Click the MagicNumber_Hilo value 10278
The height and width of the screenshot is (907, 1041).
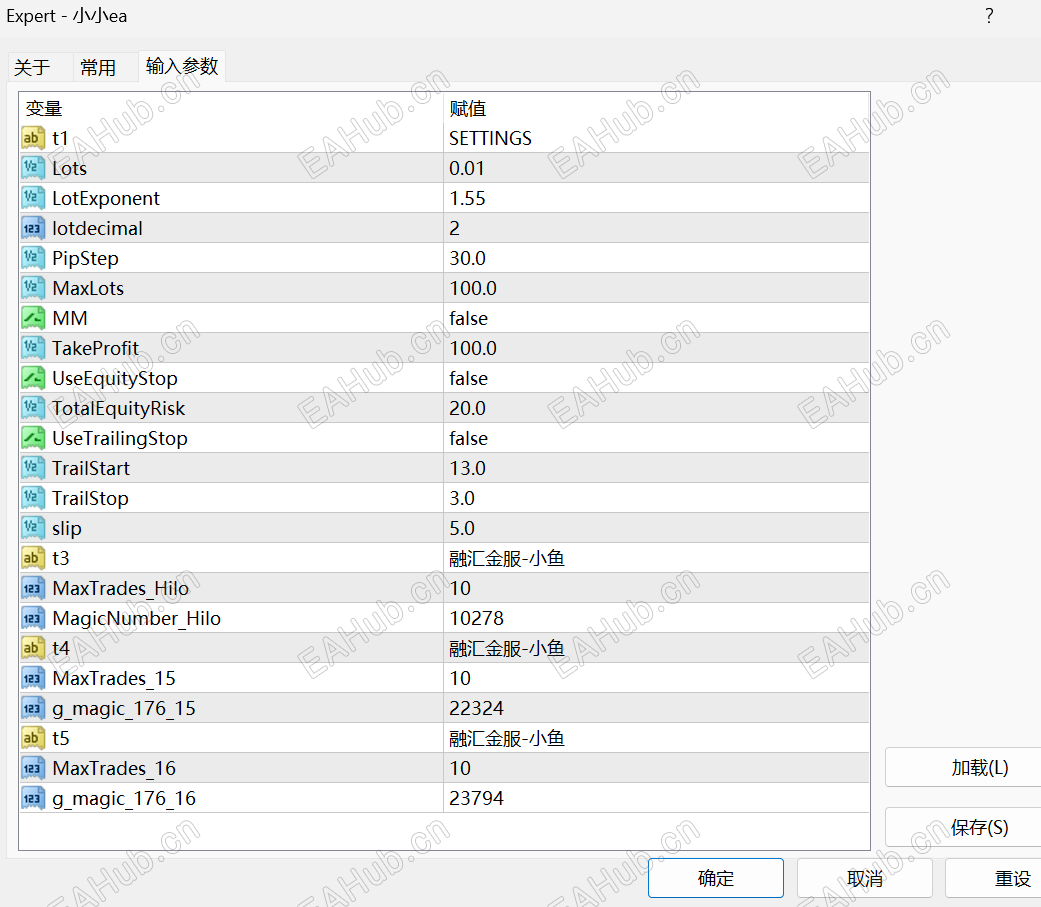[x=476, y=618]
